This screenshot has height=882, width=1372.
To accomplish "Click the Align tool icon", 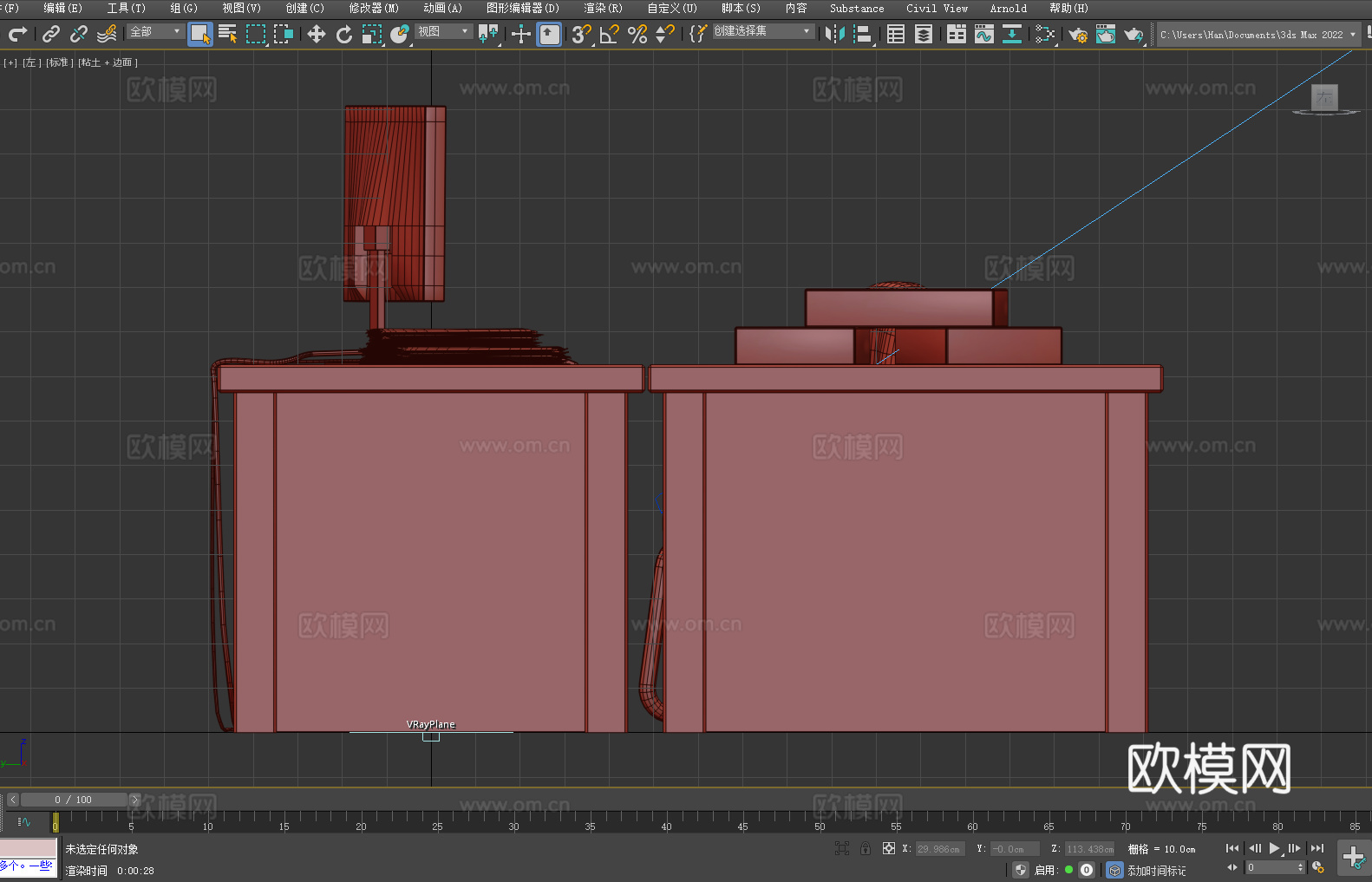I will [863, 34].
